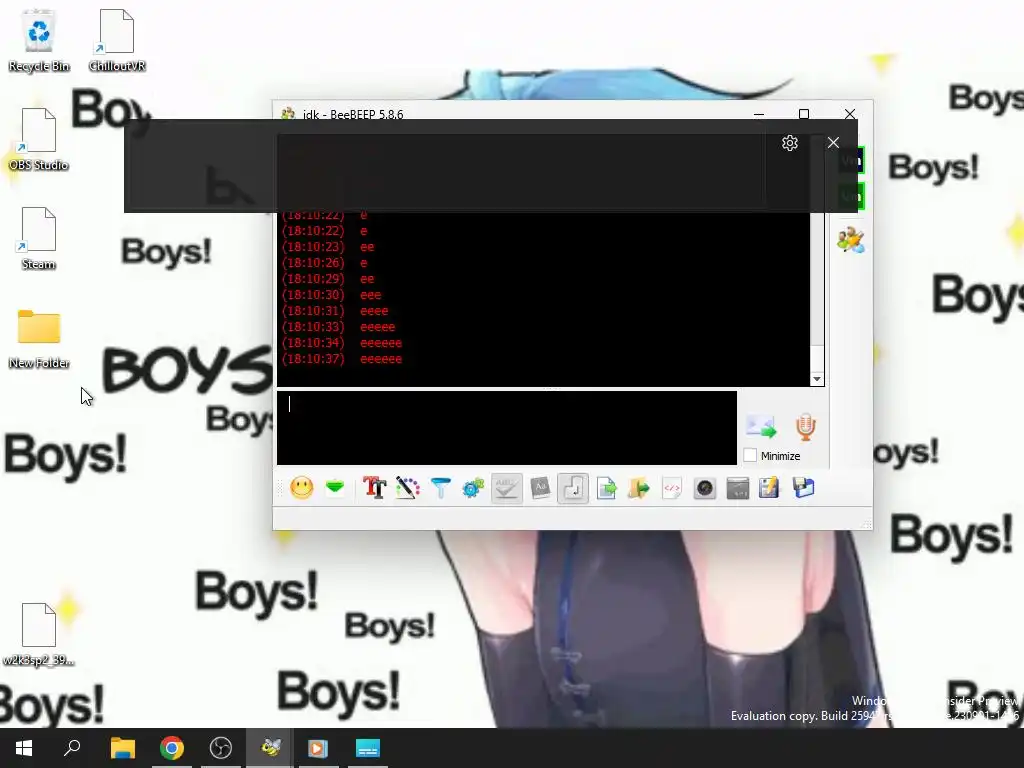Screen dimensions: 1024x768
Task: Switch to OBS Studio taskbar icon
Action: (x=221, y=748)
